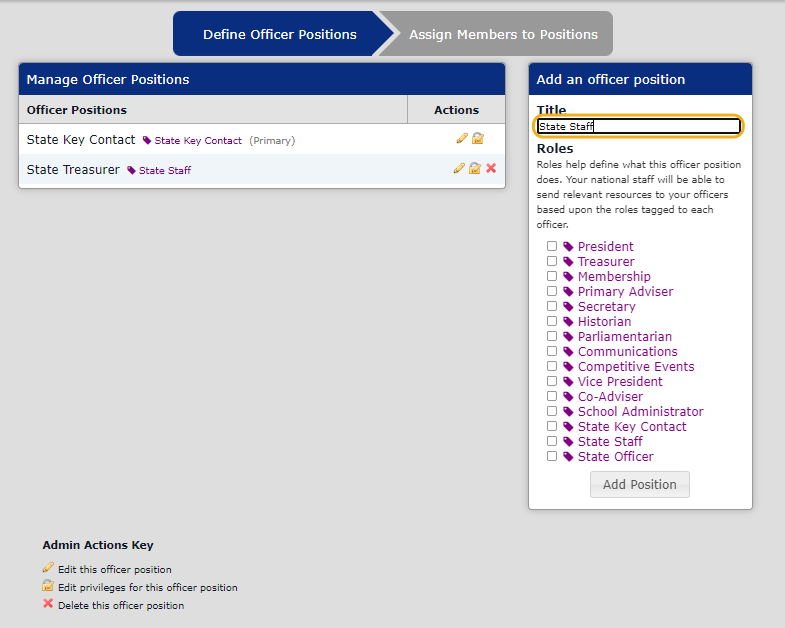The height and width of the screenshot is (628, 785).
Task: Edit the State Treasurer position
Action: pyautogui.click(x=459, y=168)
